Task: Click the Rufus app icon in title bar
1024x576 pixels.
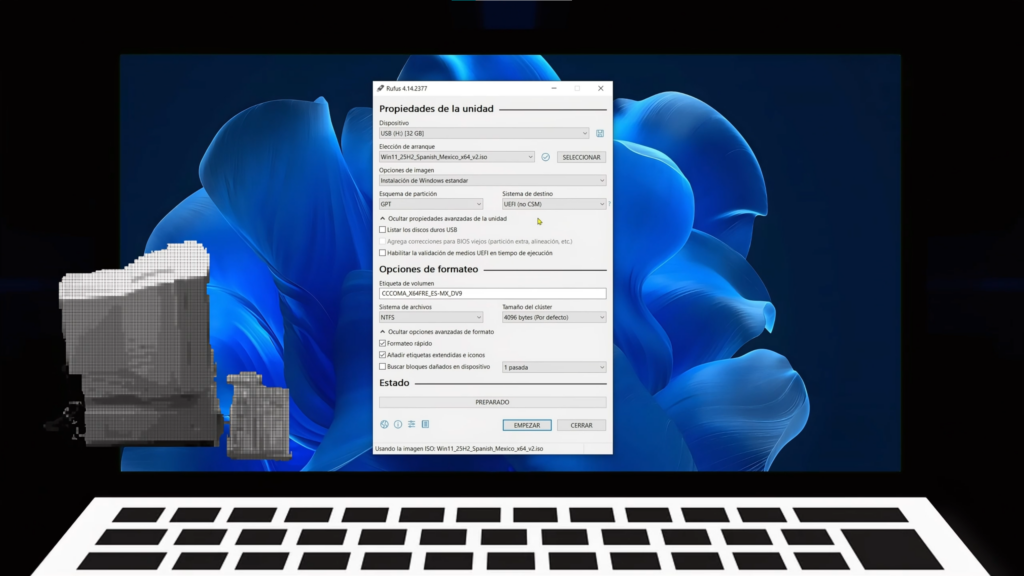Action: click(380, 88)
